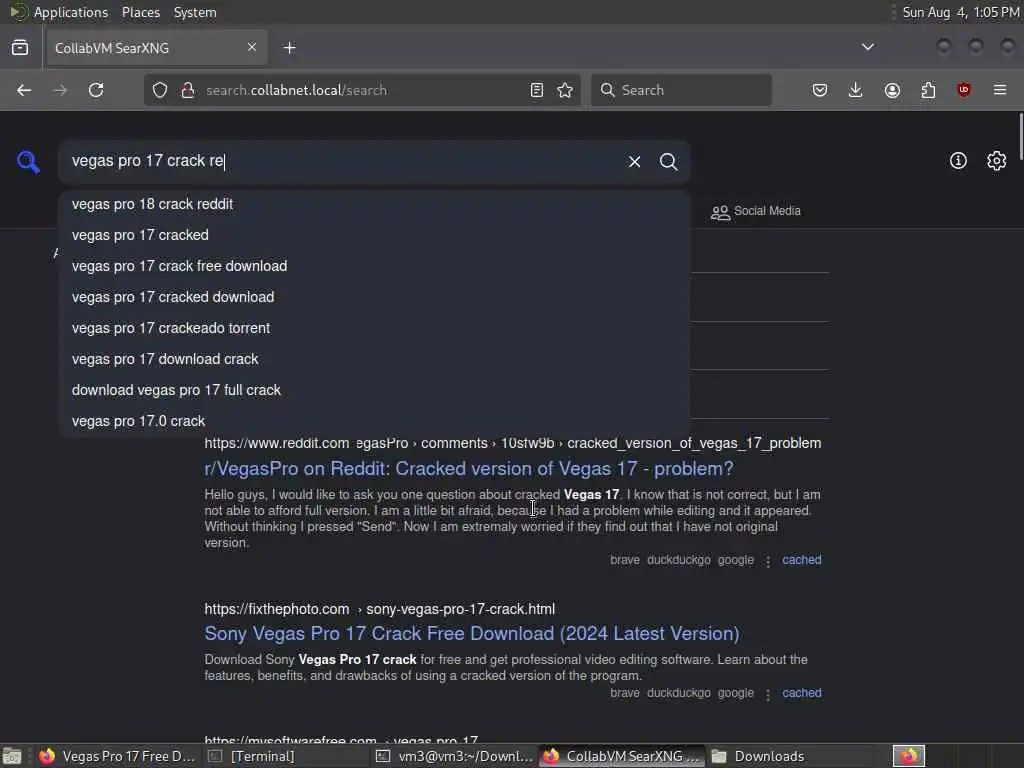Choose suggestion 'download vegas pro 17 full crack'

pos(374,391)
